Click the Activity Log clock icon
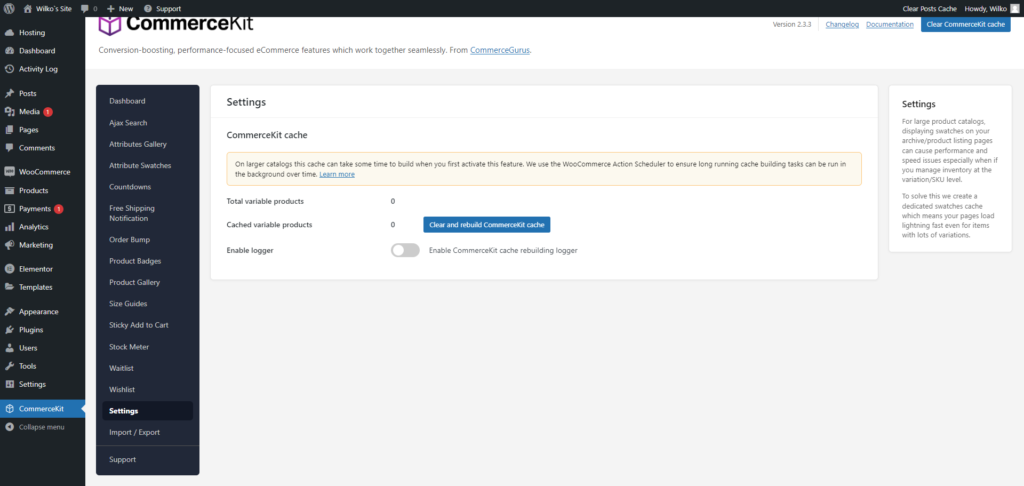 (x=9, y=69)
